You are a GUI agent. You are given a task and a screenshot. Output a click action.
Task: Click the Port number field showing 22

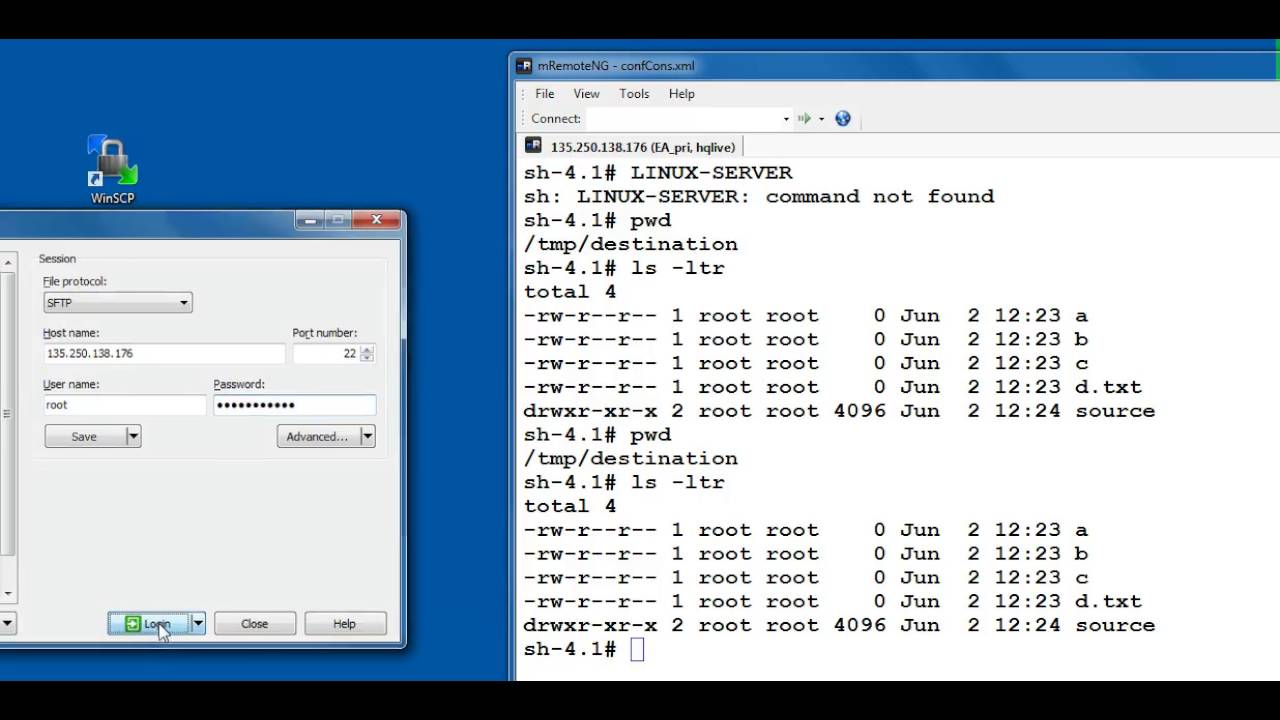click(x=327, y=353)
